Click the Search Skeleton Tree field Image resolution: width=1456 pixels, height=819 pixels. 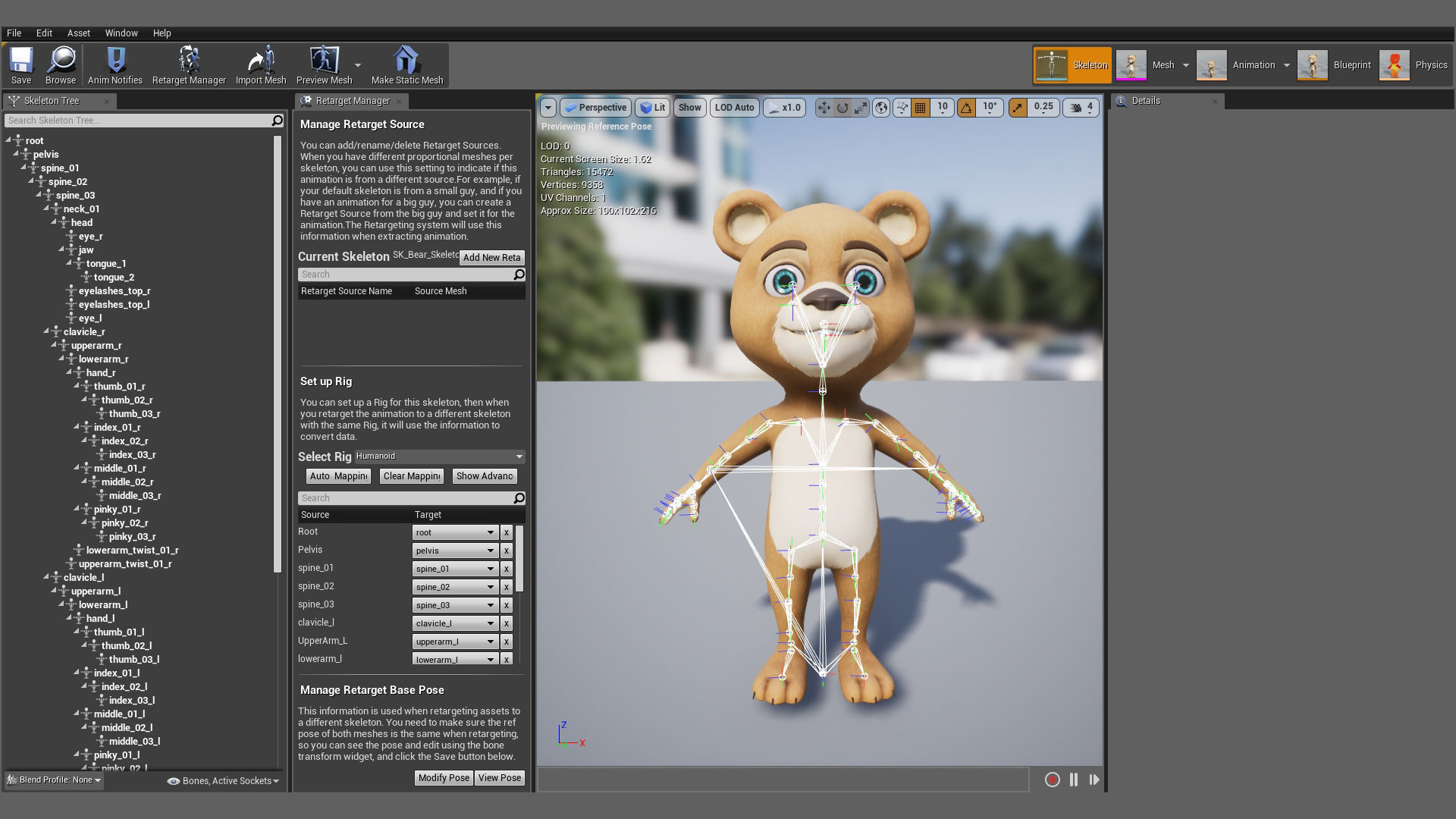(x=138, y=121)
